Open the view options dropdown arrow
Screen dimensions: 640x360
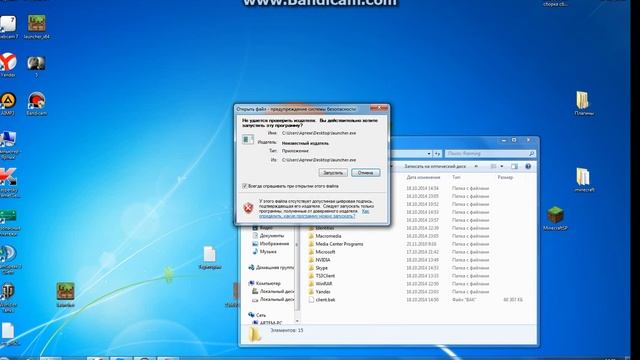click(x=502, y=166)
